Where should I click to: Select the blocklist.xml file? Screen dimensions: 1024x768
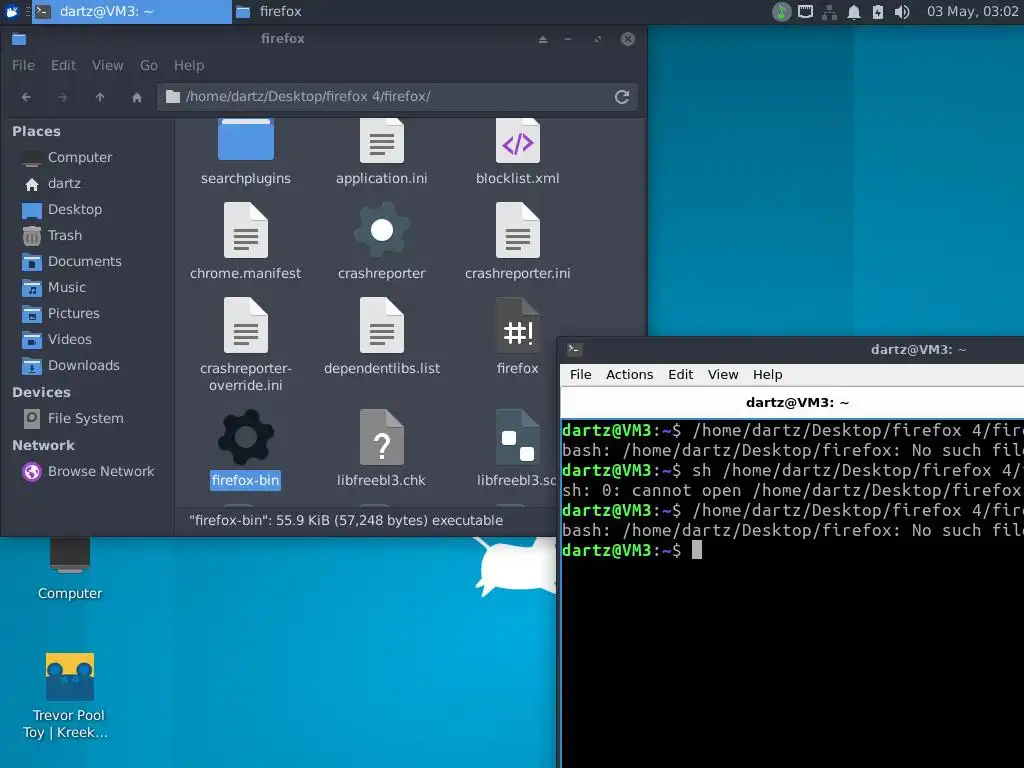pos(517,152)
